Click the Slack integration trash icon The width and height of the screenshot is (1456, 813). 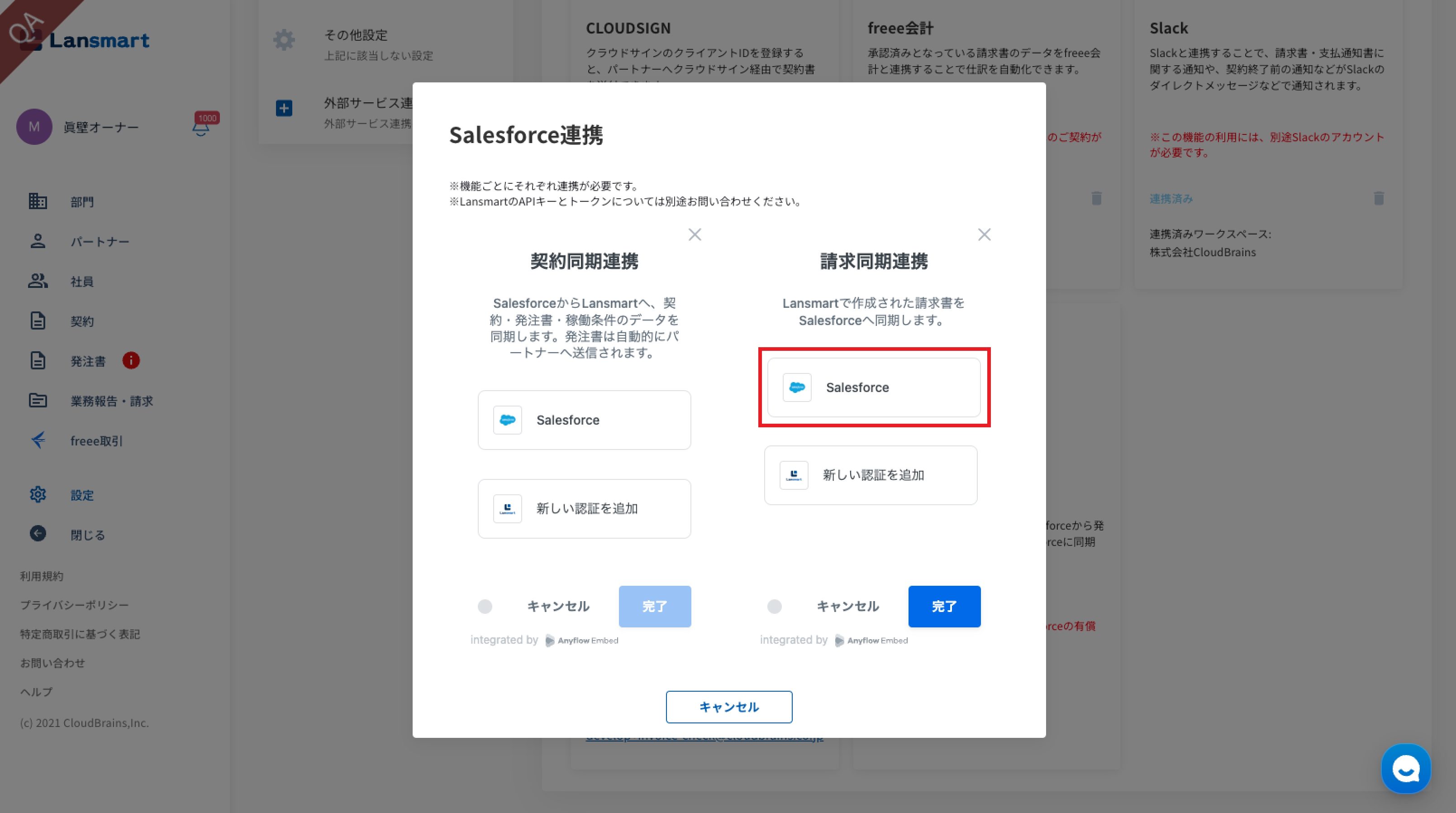point(1379,198)
